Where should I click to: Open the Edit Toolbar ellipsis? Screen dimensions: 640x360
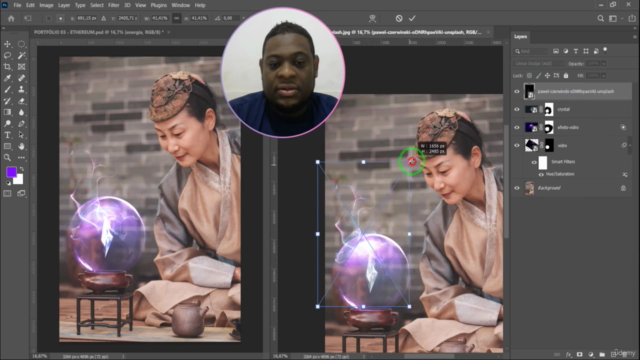pyautogui.click(x=21, y=158)
